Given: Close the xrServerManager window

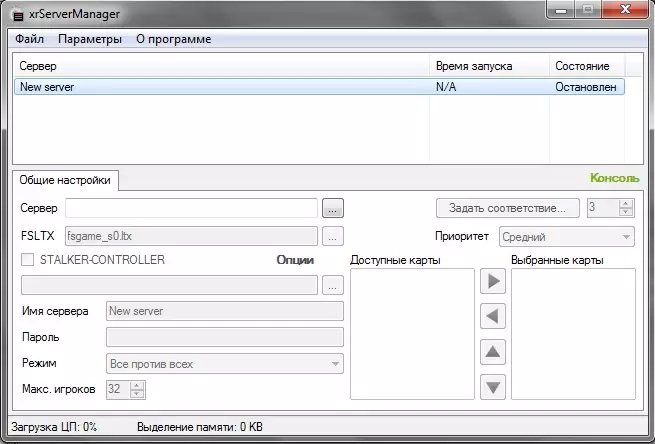Looking at the screenshot, I should [x=625, y=10].
